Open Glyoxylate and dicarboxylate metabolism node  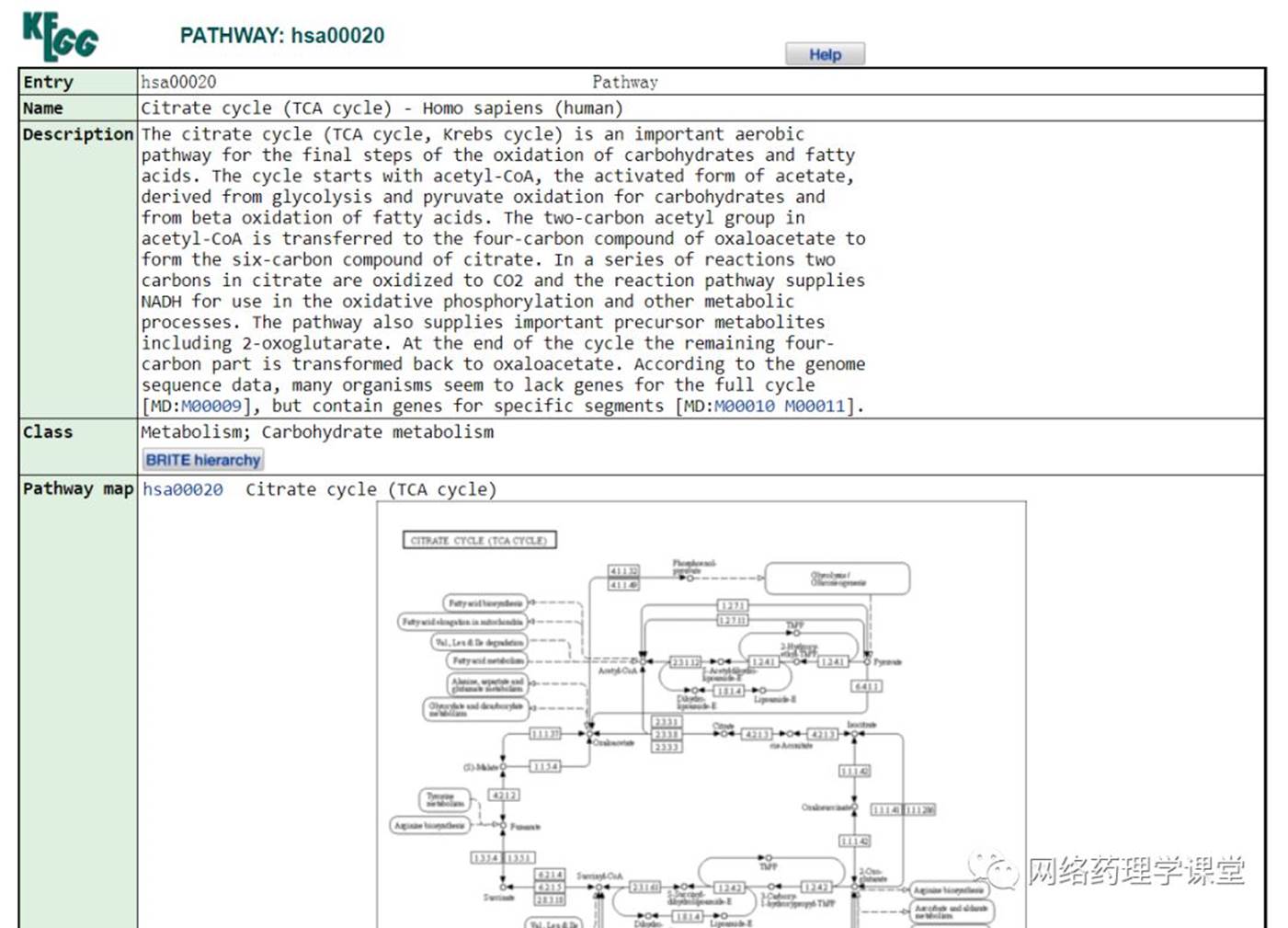475,709
